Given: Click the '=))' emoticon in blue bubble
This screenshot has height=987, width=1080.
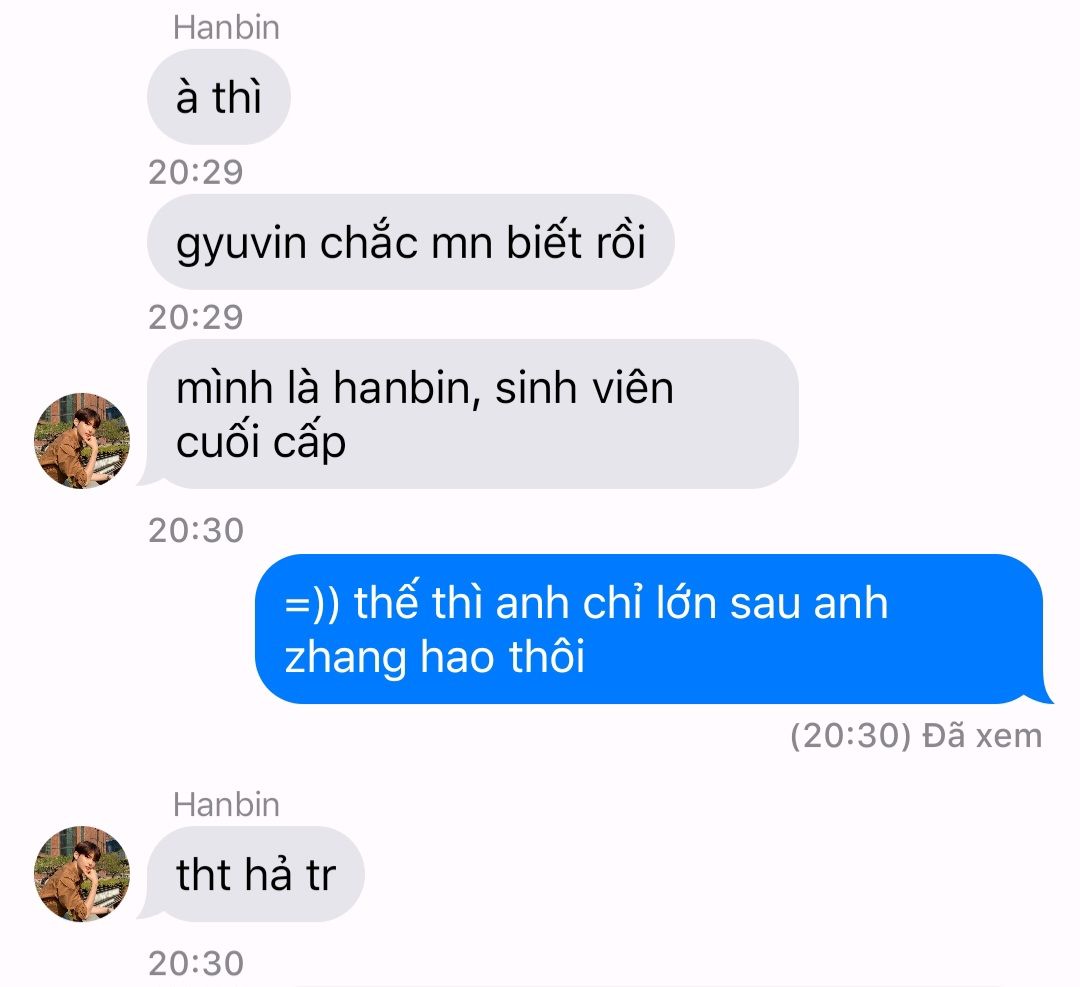Looking at the screenshot, I should coord(312,604).
